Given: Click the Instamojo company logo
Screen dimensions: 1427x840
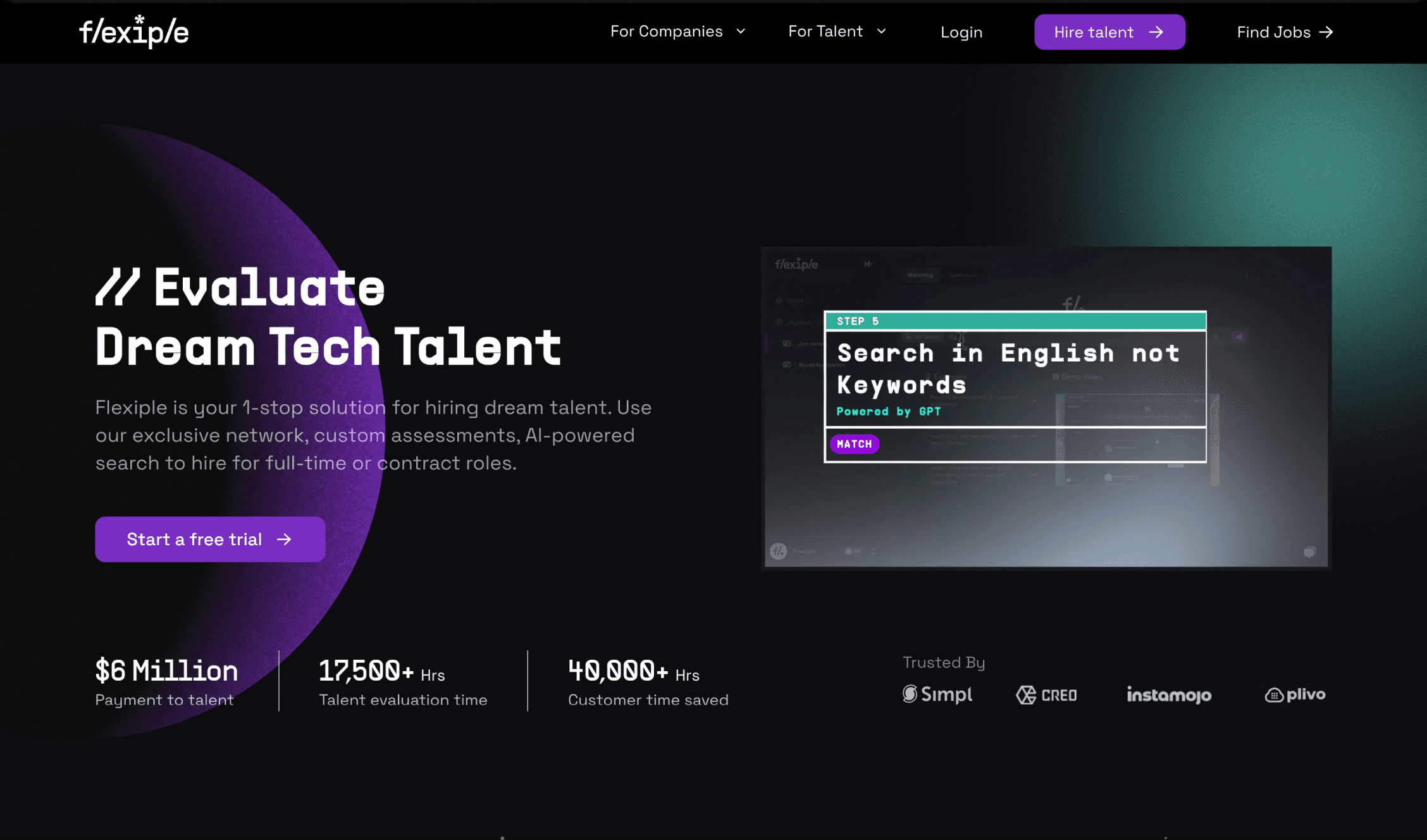Looking at the screenshot, I should point(1168,695).
